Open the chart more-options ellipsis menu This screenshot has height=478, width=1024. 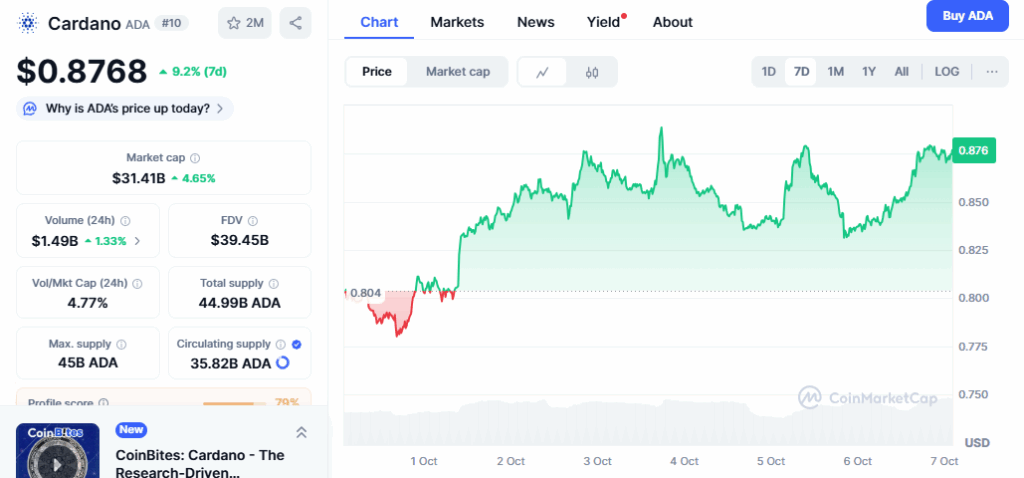tap(991, 72)
